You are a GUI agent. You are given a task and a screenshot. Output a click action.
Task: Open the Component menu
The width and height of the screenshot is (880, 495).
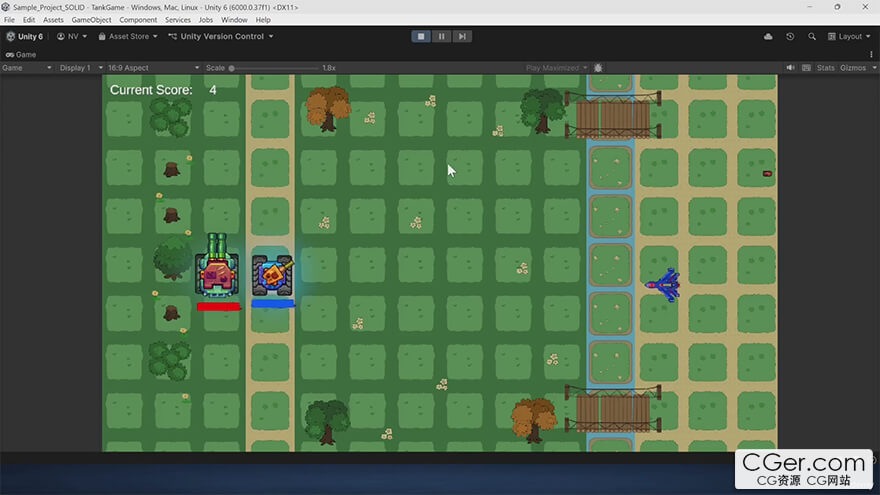click(x=138, y=20)
